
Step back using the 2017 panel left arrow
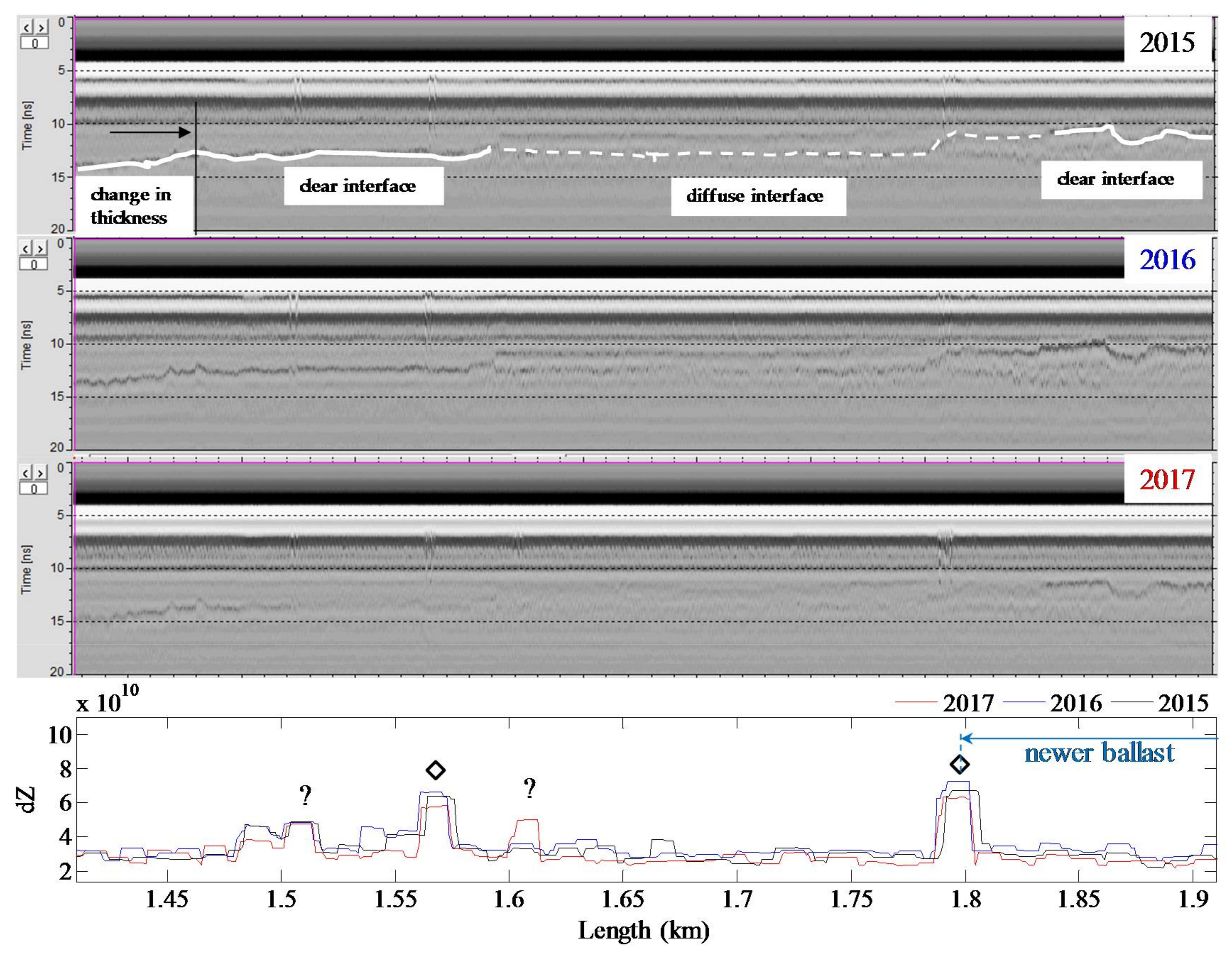point(27,473)
